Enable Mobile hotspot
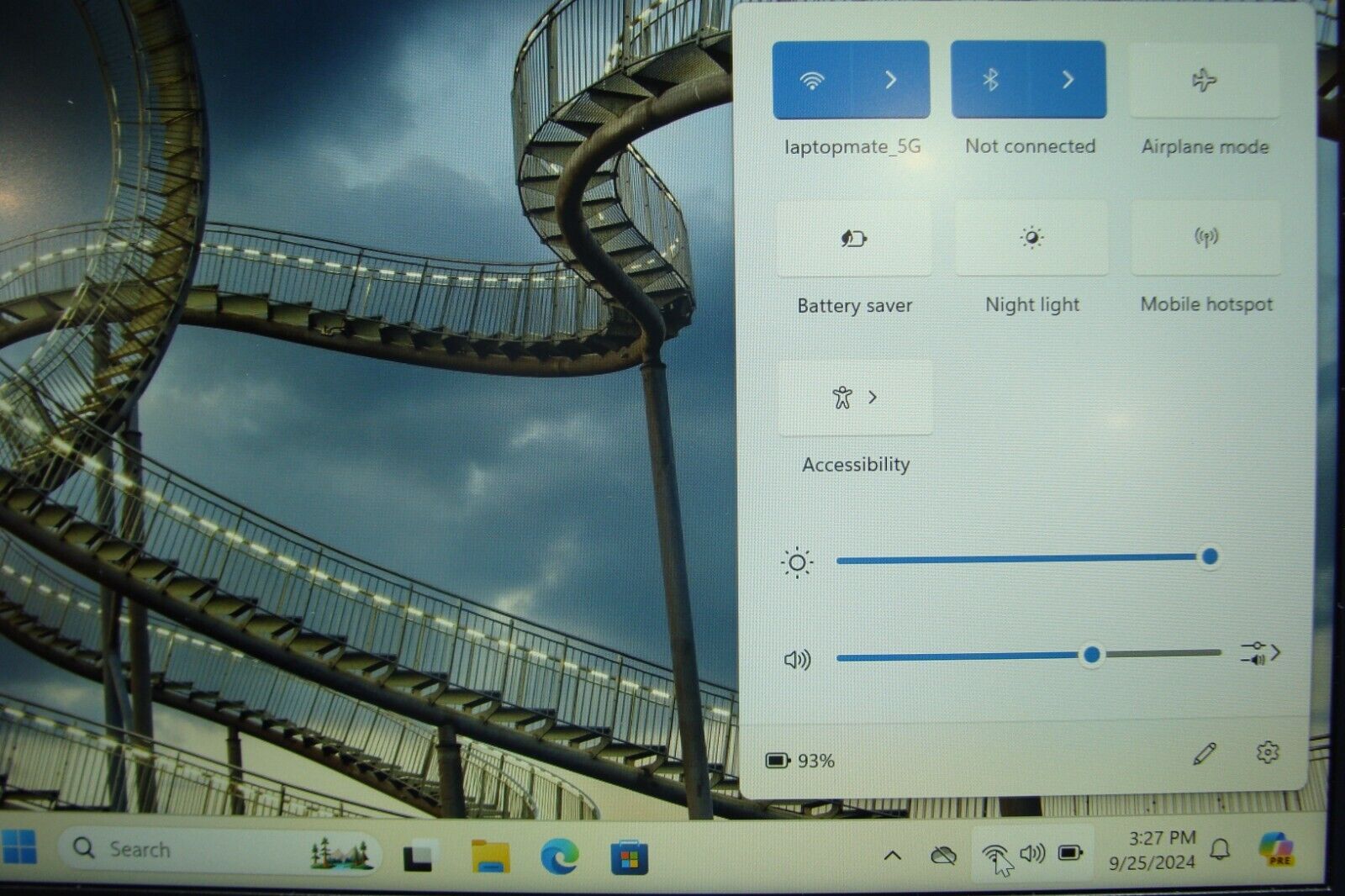The image size is (1345, 896). pyautogui.click(x=1205, y=239)
